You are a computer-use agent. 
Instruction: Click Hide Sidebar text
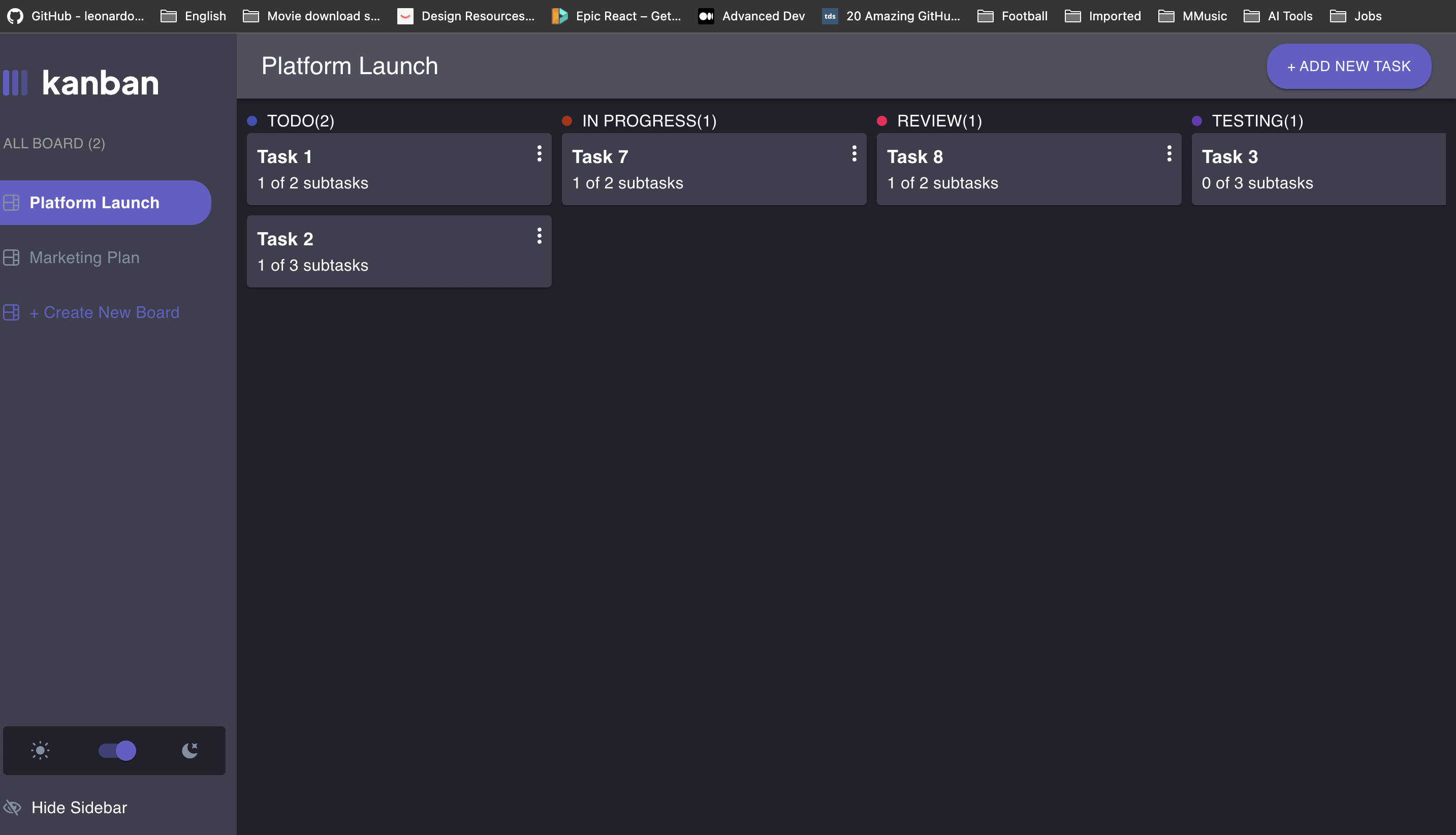pyautogui.click(x=79, y=808)
